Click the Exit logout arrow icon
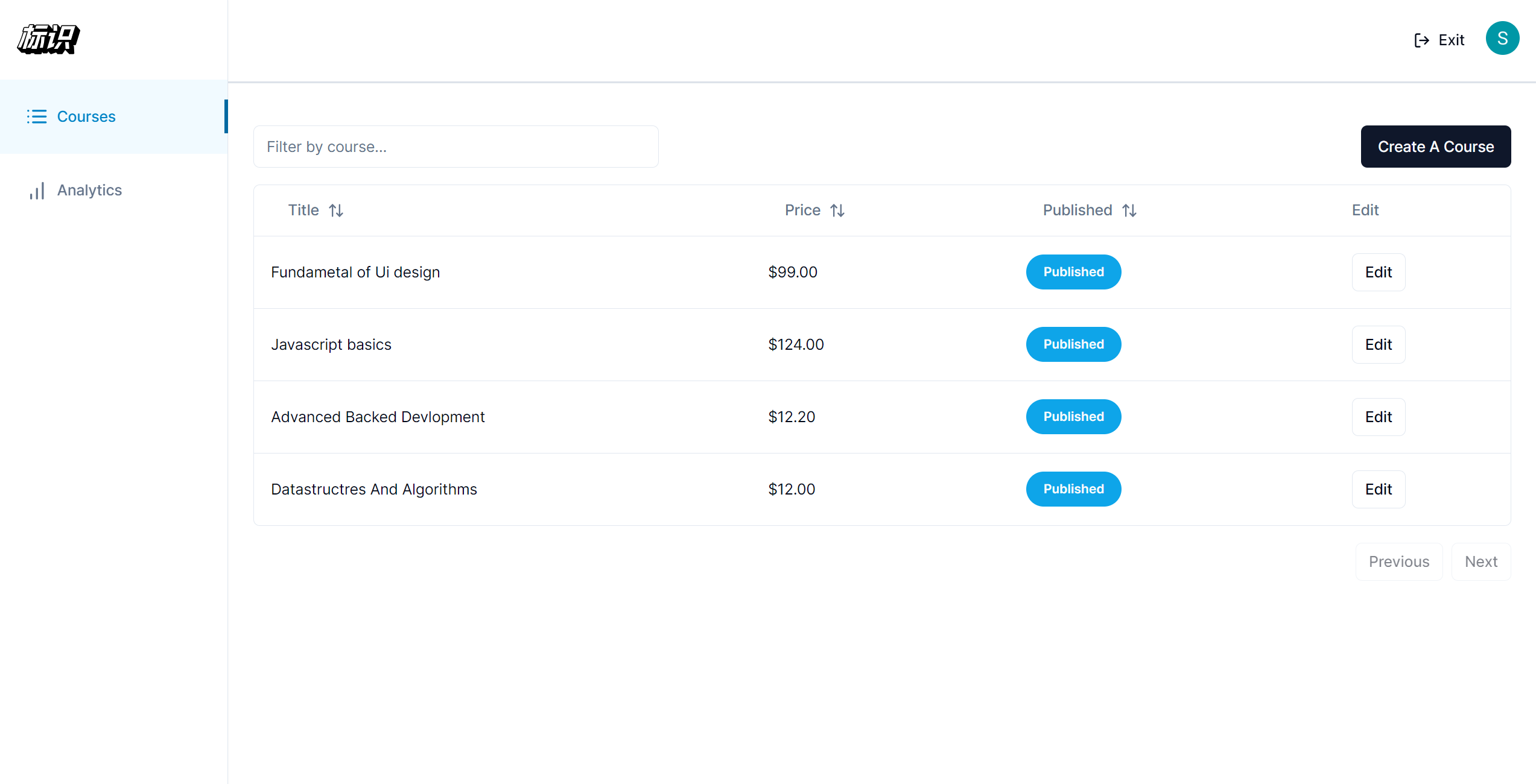1536x784 pixels. (x=1421, y=40)
